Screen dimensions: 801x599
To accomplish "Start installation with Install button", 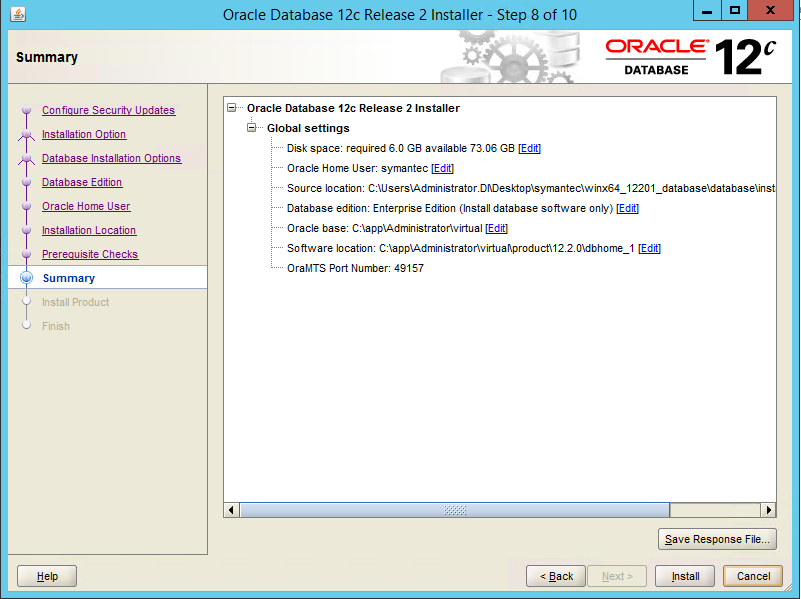I will pyautogui.click(x=685, y=576).
